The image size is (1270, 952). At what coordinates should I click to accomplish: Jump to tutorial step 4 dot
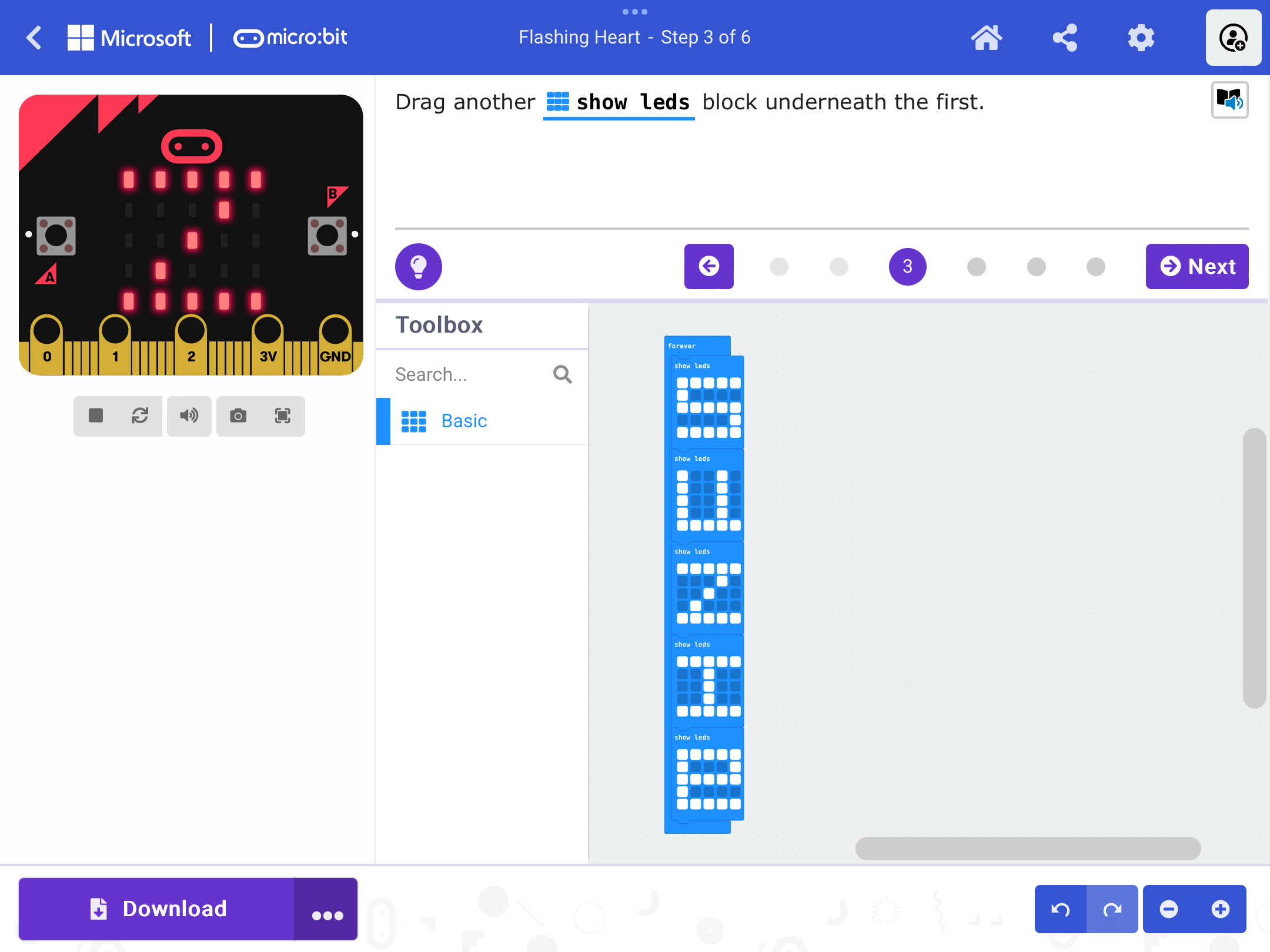tap(976, 267)
